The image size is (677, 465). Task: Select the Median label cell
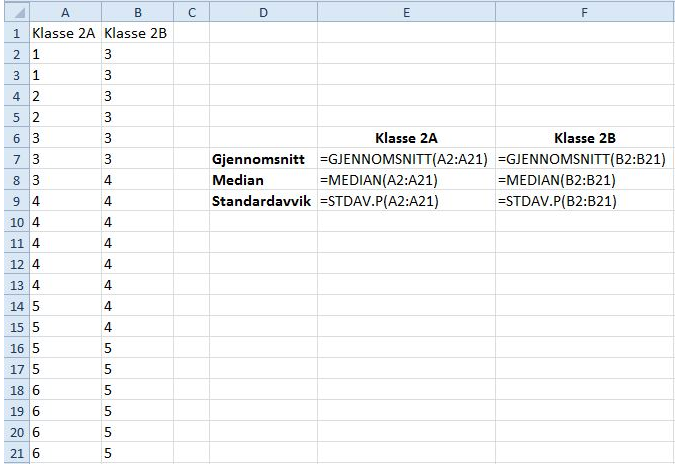pyautogui.click(x=263, y=181)
